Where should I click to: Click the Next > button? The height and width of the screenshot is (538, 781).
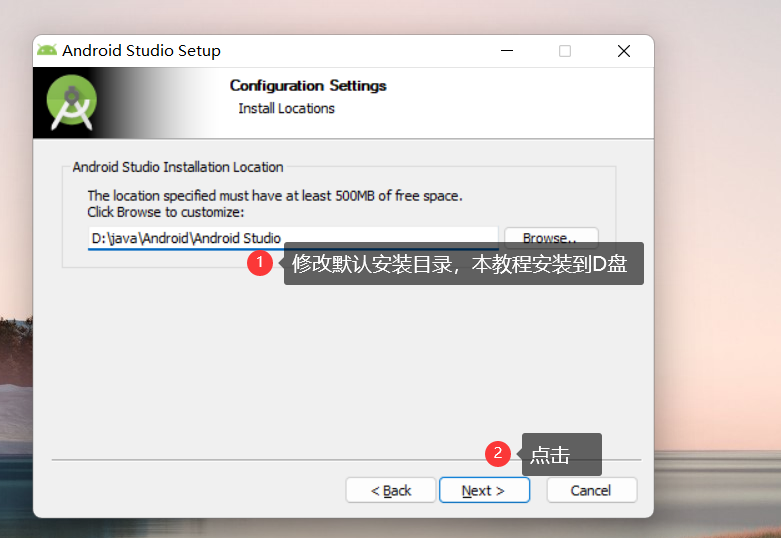(x=484, y=491)
